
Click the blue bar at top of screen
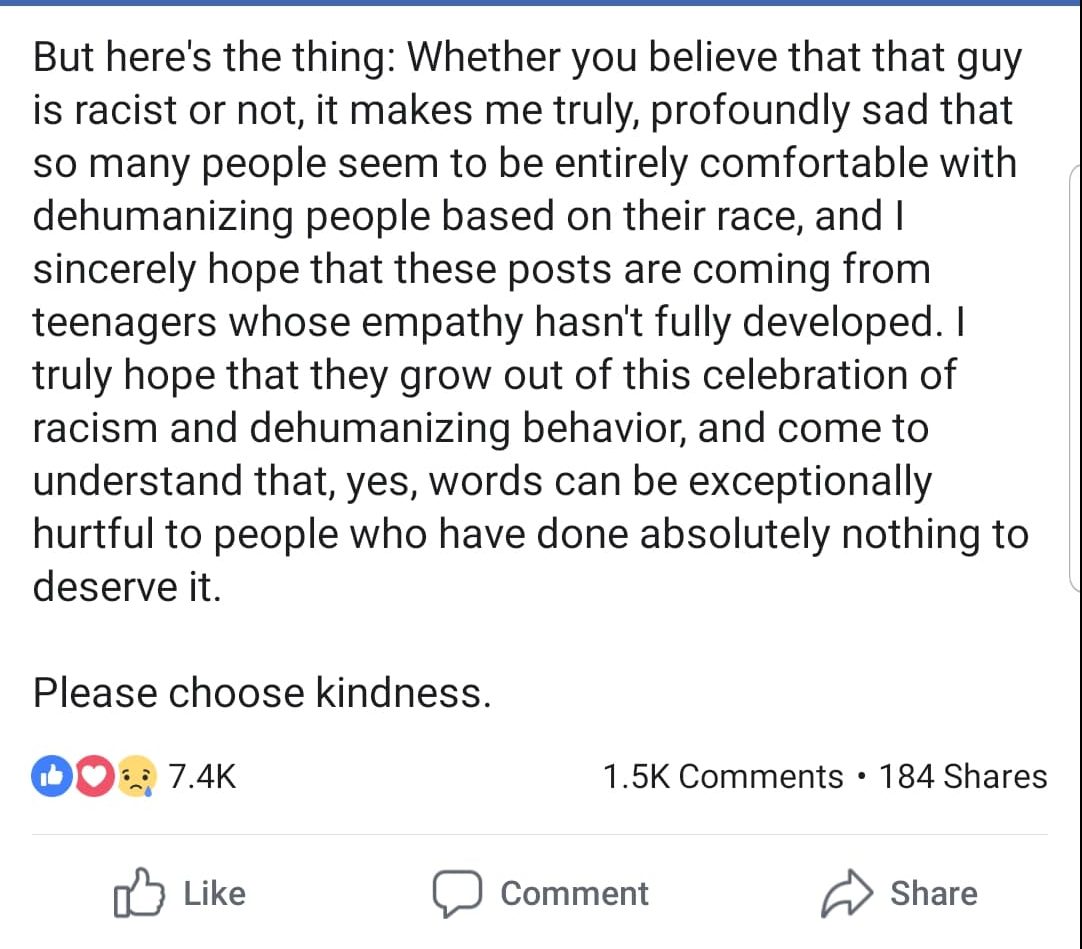pos(540,3)
